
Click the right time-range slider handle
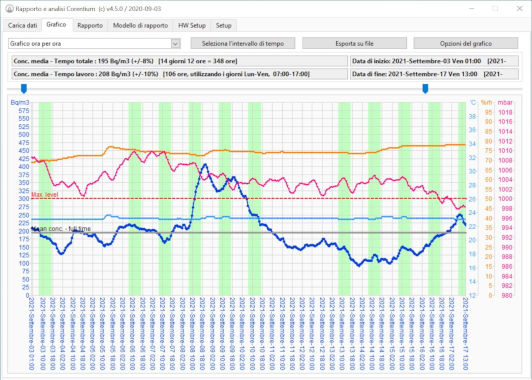click(425, 89)
